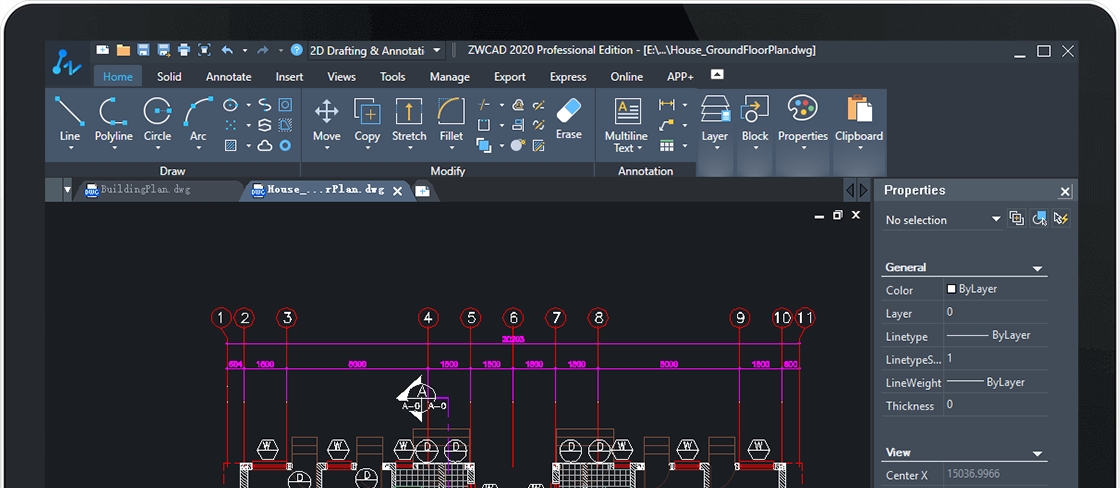
Task: Expand the Block panel dropdown
Action: pyautogui.click(x=755, y=148)
